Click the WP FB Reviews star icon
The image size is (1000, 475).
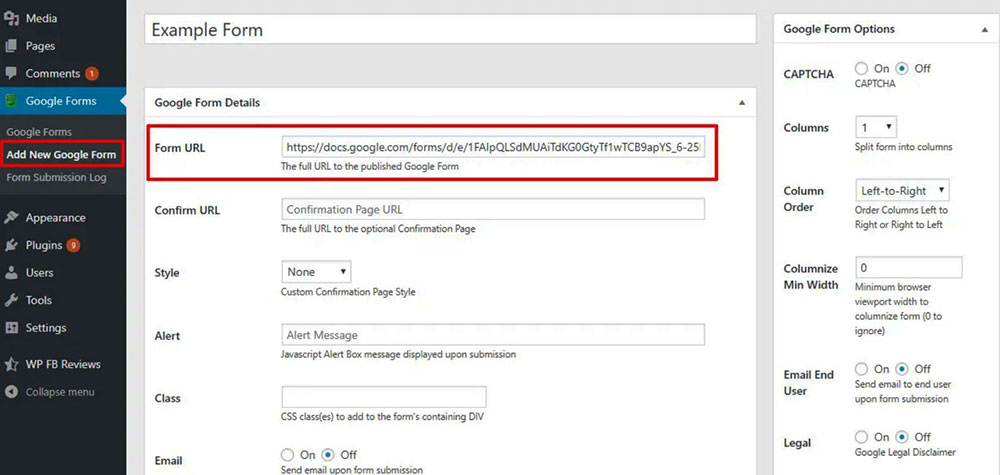[12, 364]
